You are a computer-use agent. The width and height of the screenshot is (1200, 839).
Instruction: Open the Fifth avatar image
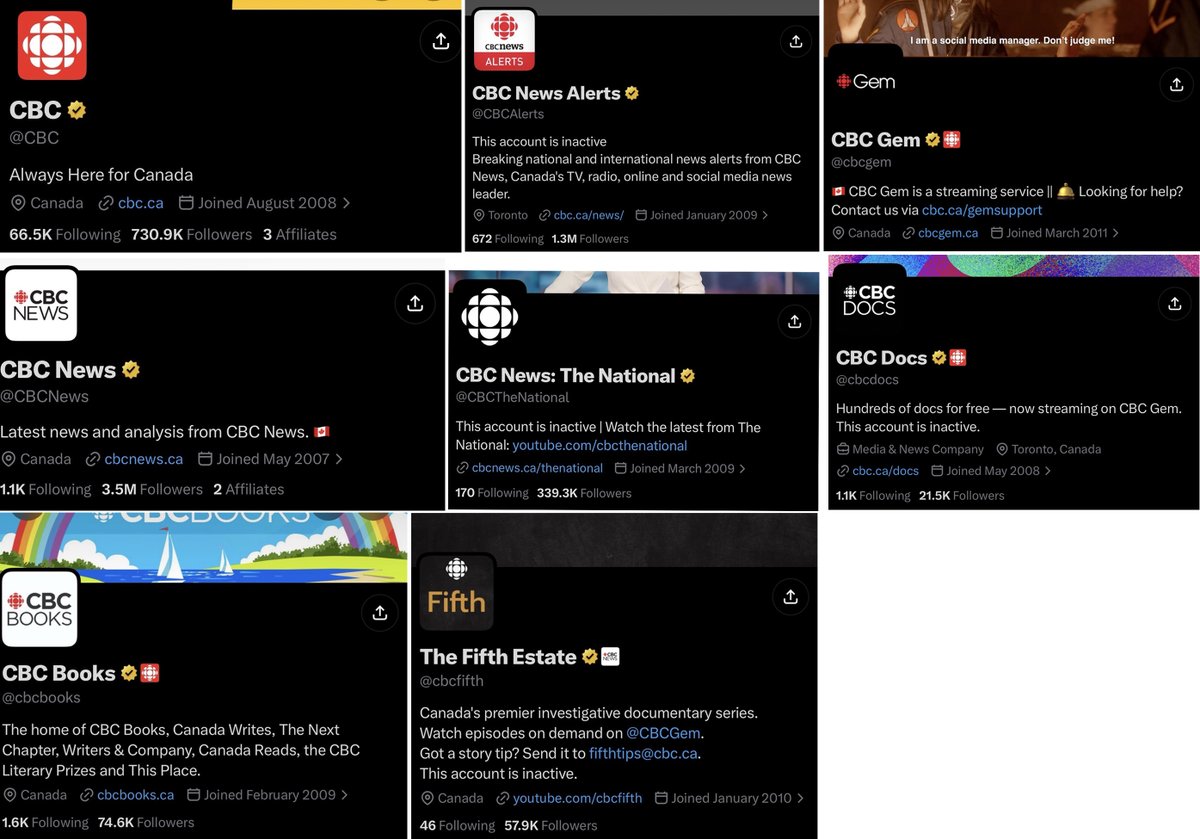click(456, 592)
